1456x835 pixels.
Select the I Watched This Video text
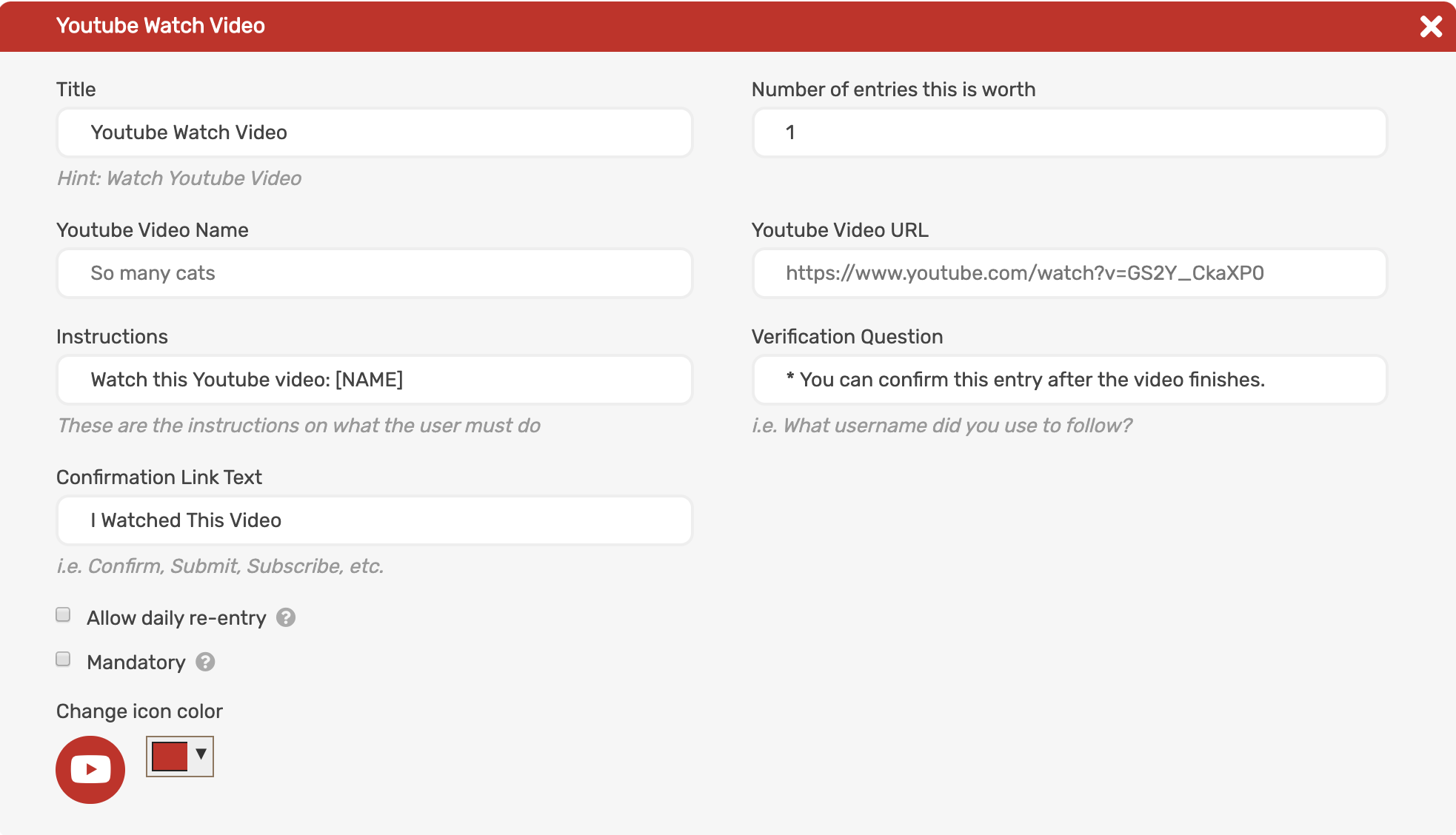click(185, 520)
